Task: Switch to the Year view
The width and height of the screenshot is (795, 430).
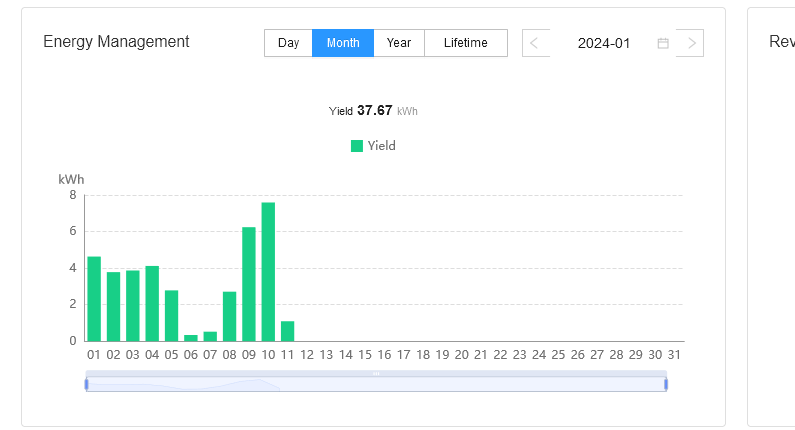Action: [x=399, y=43]
